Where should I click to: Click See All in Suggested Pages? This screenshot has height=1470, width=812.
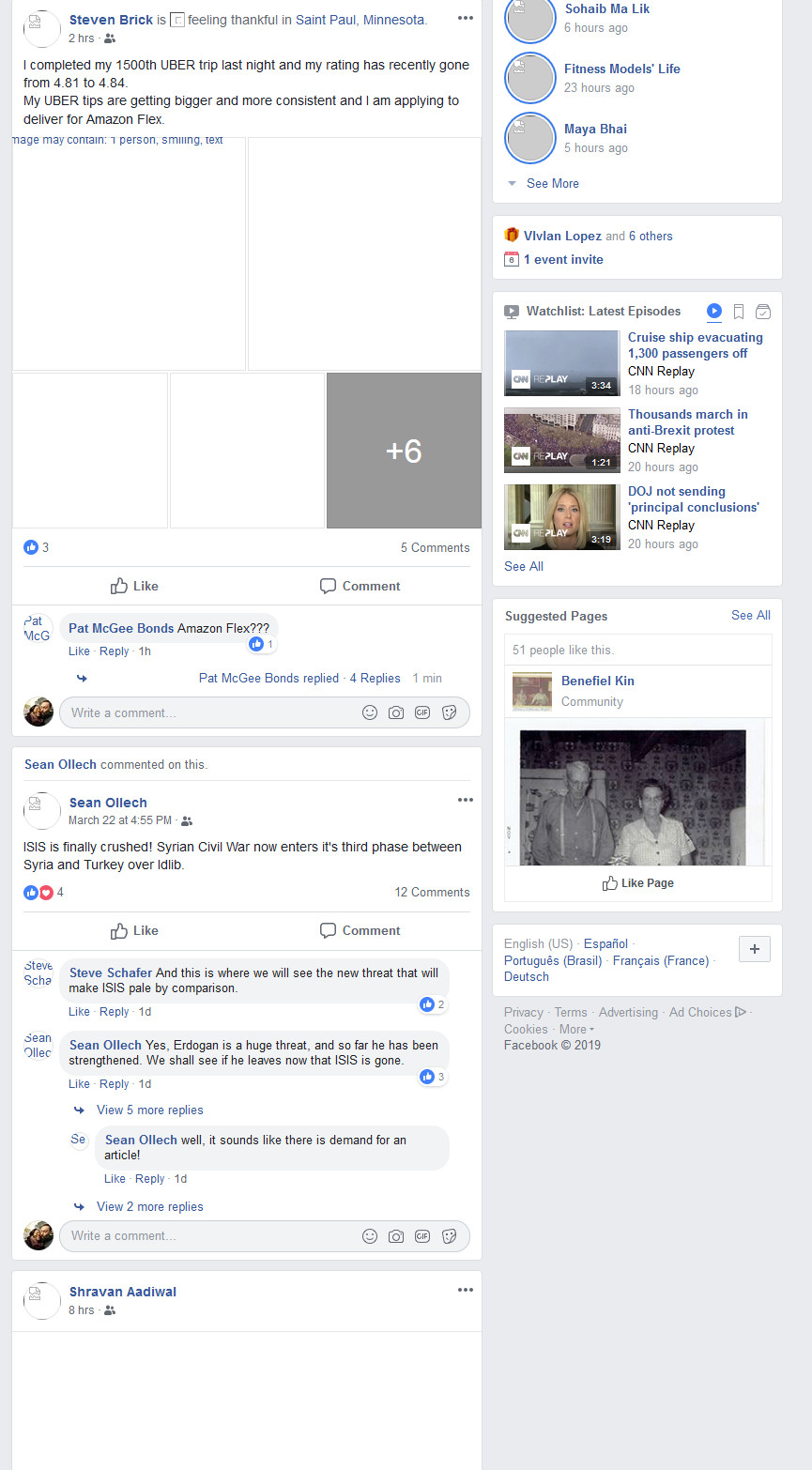(x=751, y=615)
